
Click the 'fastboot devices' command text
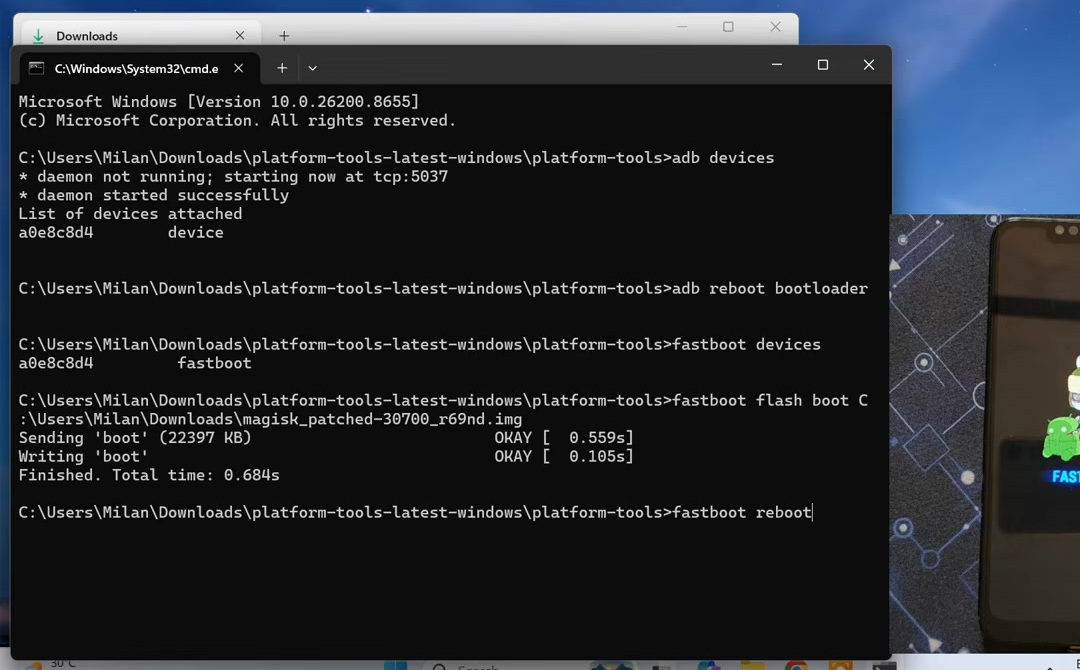click(747, 344)
